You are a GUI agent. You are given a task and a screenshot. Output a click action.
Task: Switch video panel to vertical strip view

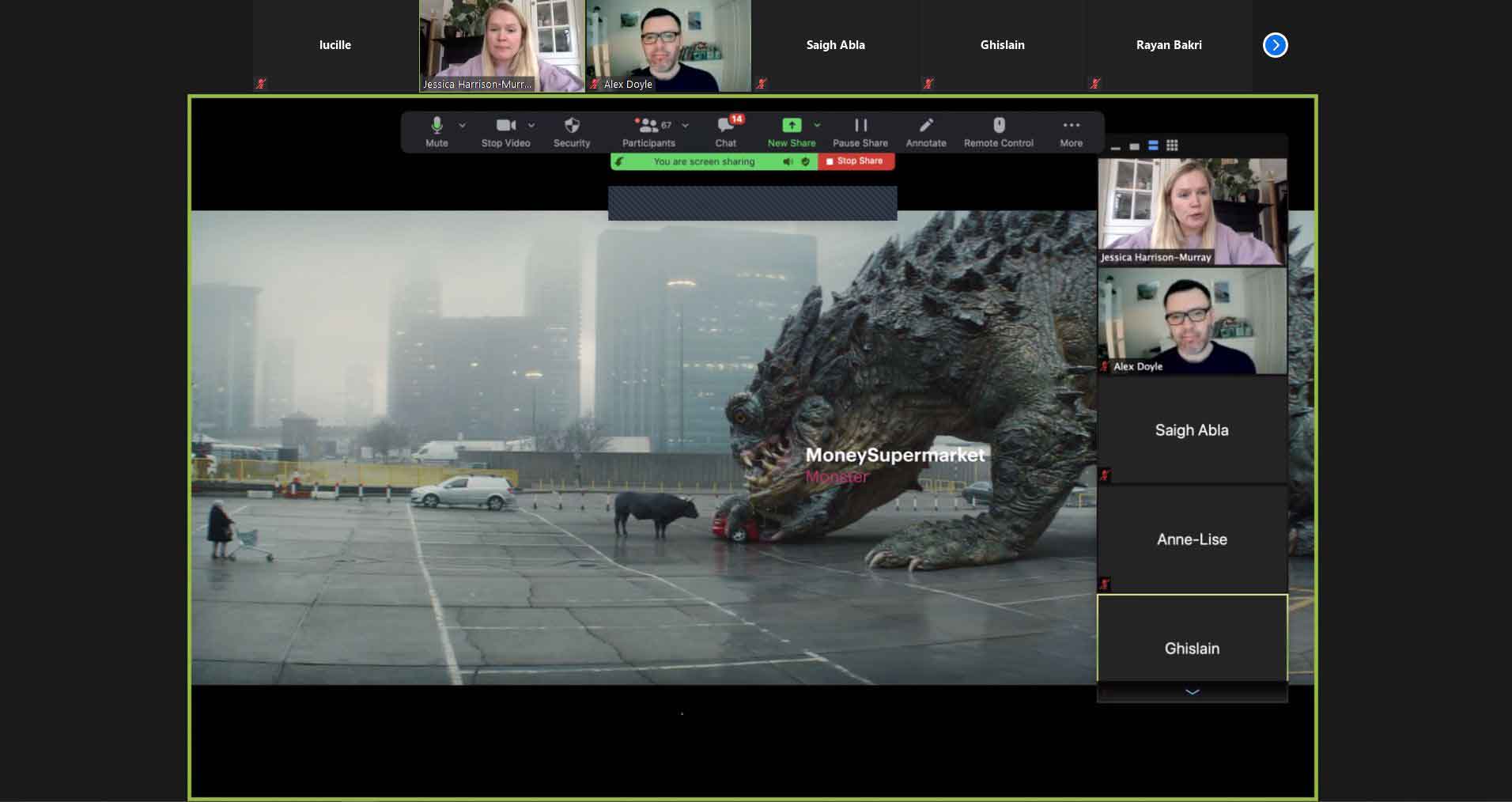point(1153,146)
